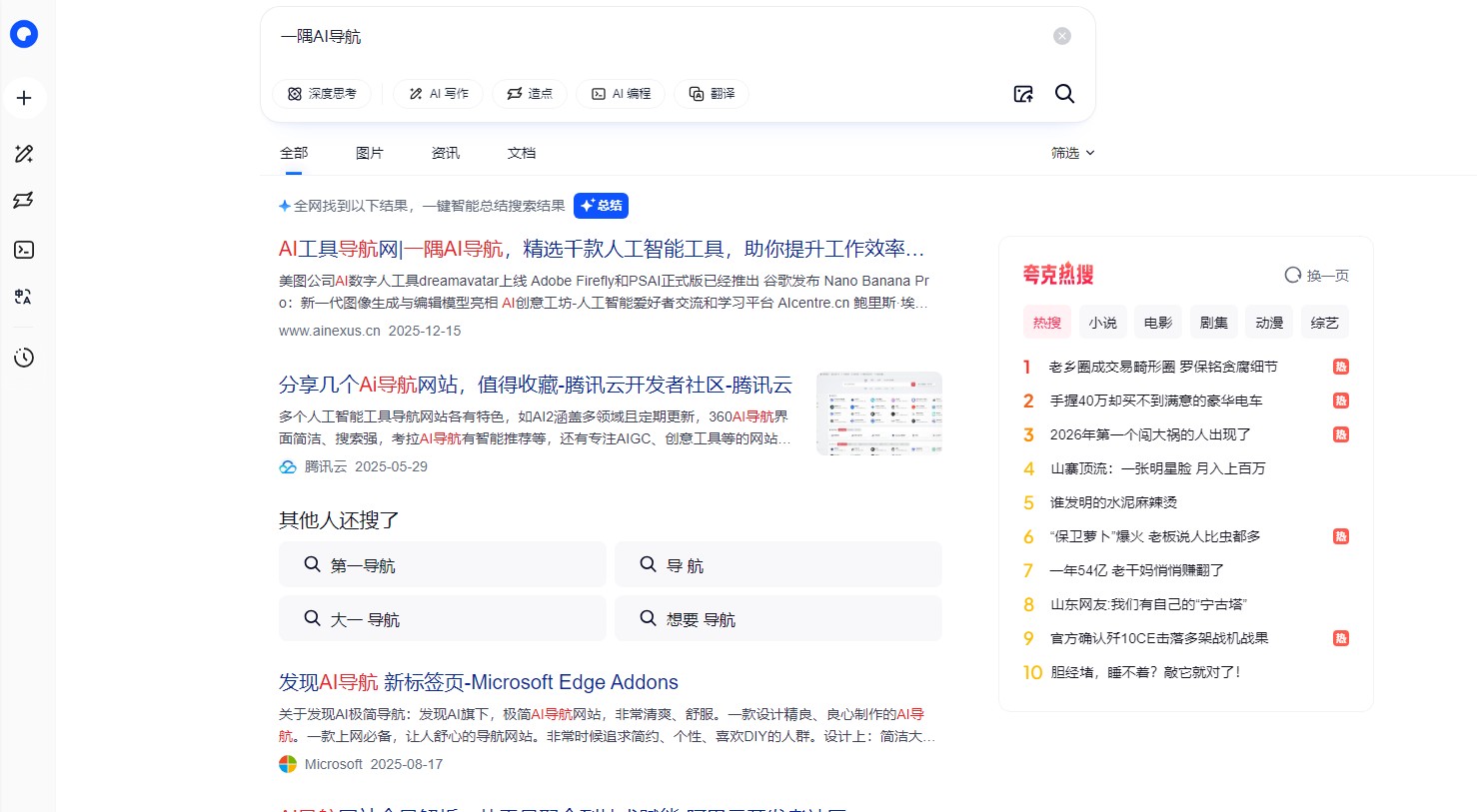Click 换一页 to refresh hot searches
Screen dimensions: 1477x812
click(1317, 275)
